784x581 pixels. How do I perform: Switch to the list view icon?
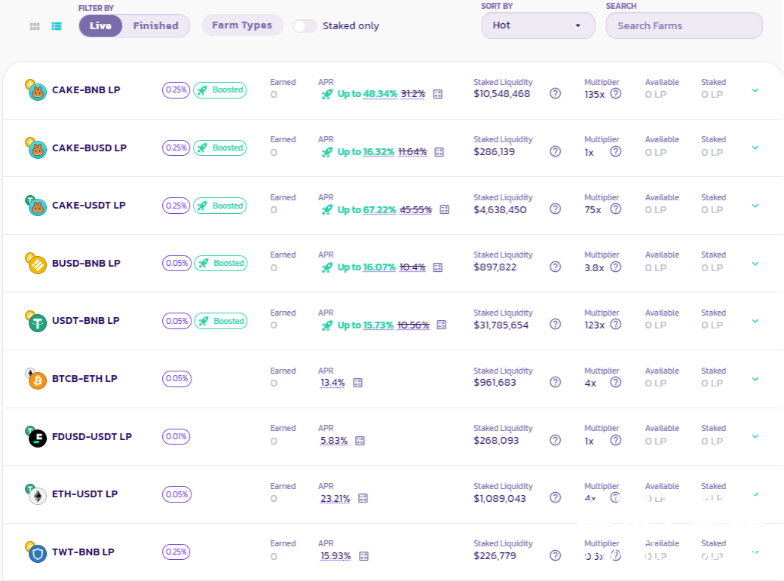click(x=57, y=26)
